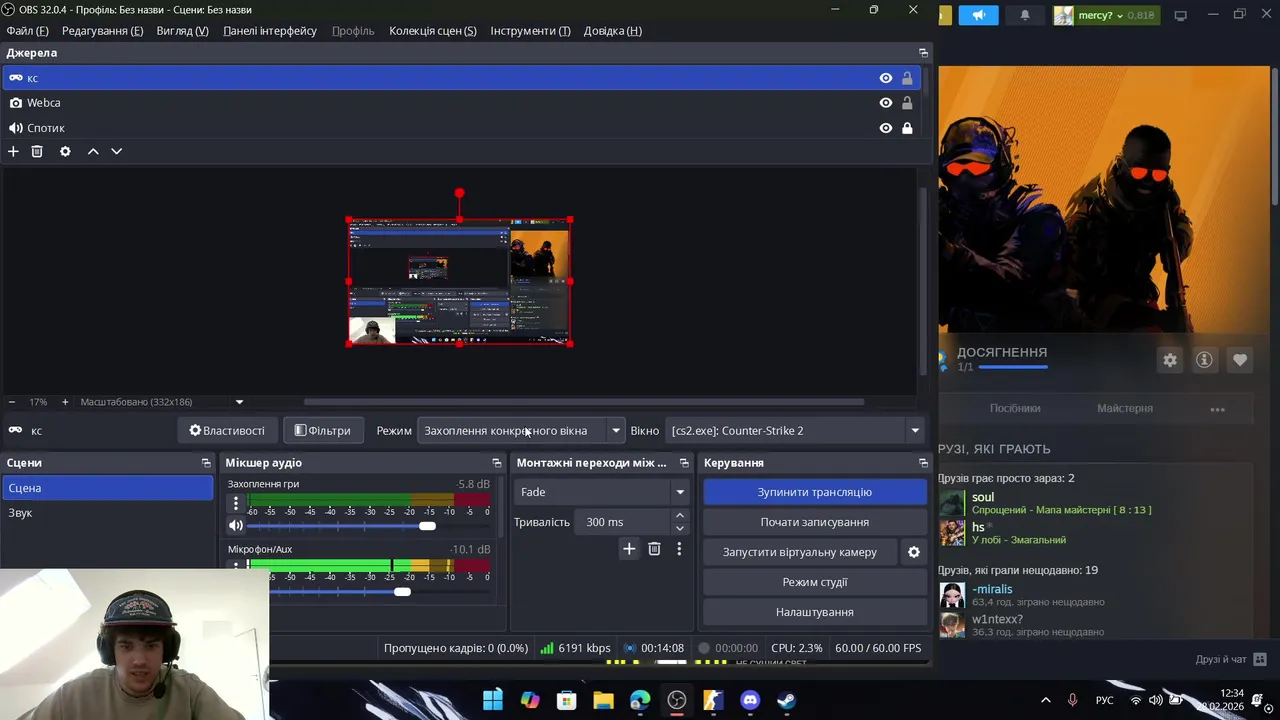The width and height of the screenshot is (1280, 720).
Task: Click Запустити віртуальну камеру button
Action: [x=800, y=552]
